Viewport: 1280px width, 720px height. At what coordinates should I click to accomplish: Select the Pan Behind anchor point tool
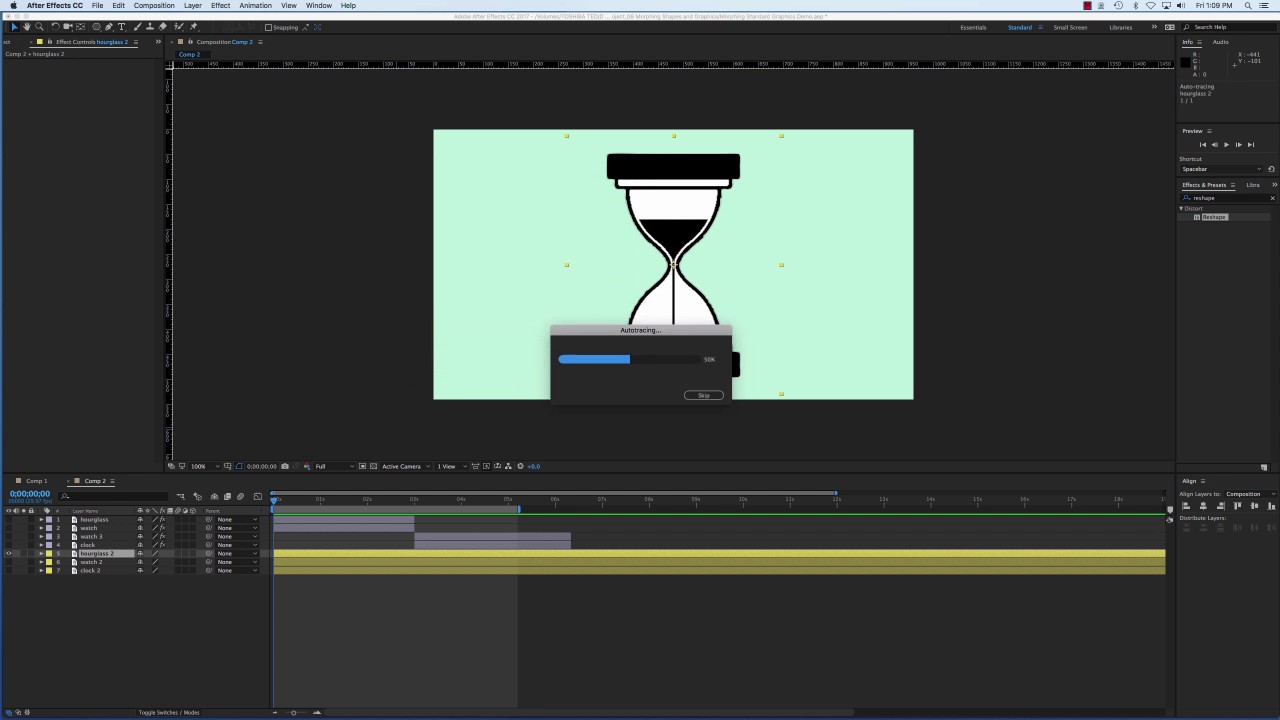[80, 27]
